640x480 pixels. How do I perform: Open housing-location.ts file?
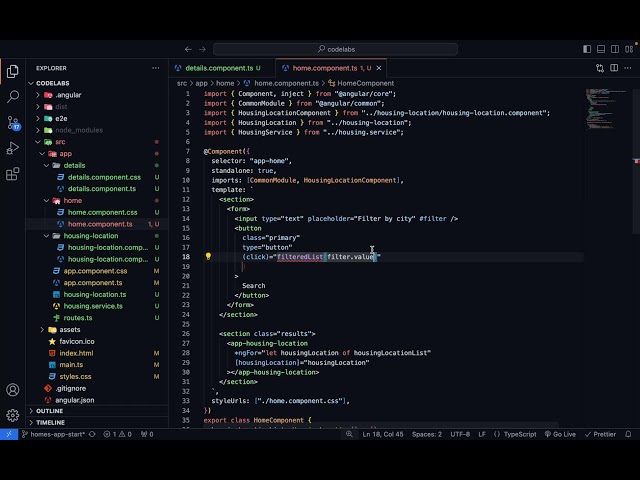pos(98,295)
